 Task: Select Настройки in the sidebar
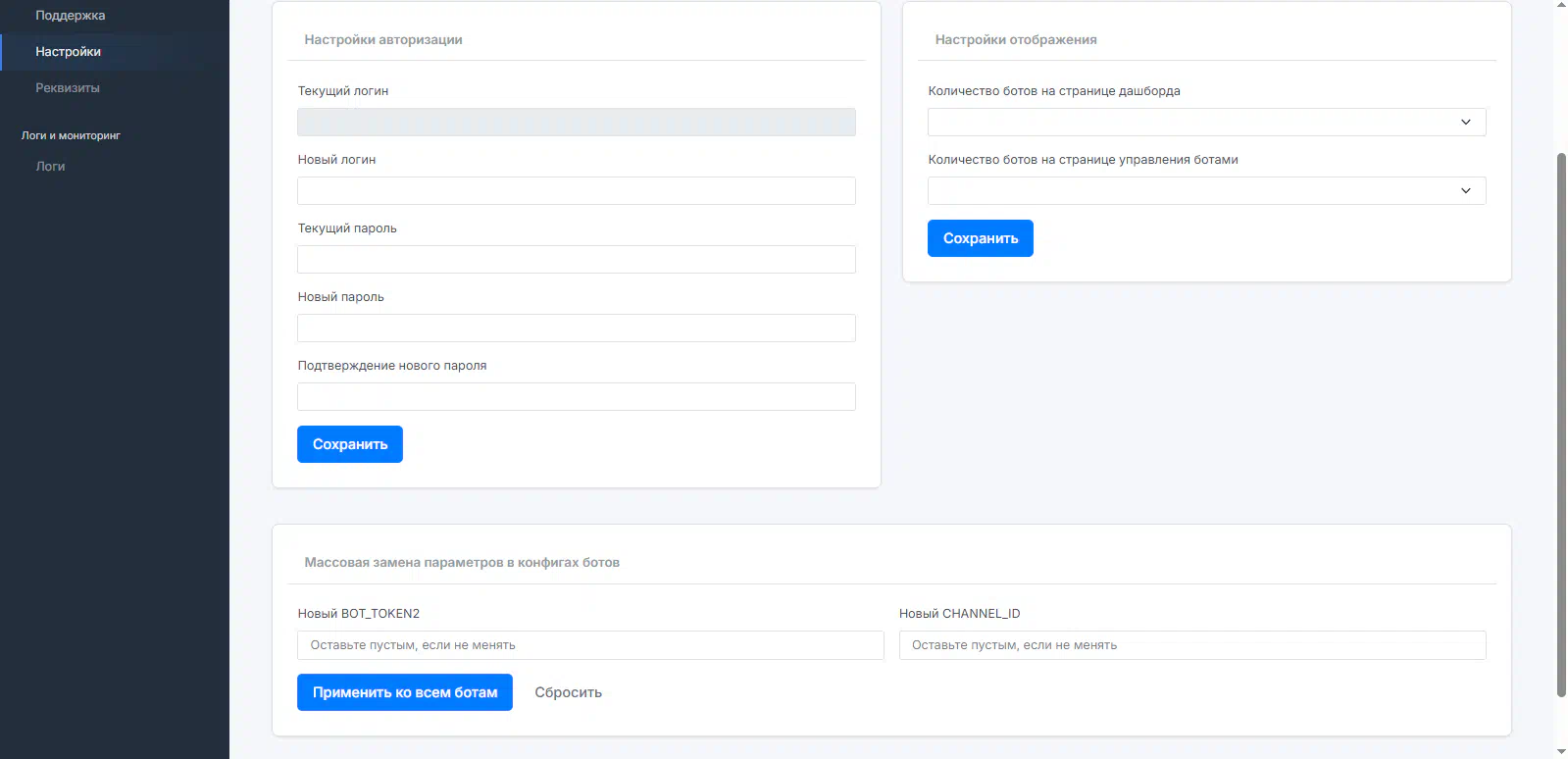click(68, 52)
